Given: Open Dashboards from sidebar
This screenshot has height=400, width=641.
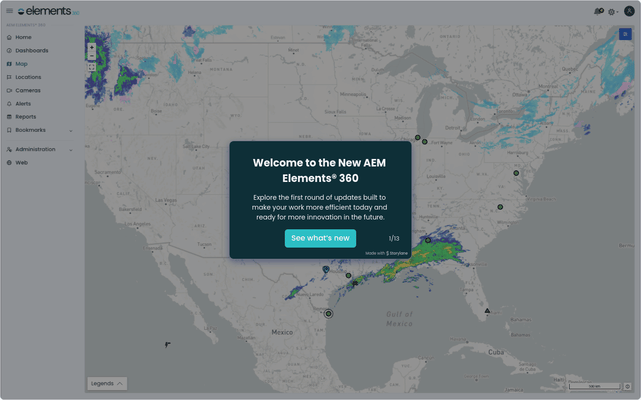Looking at the screenshot, I should tap(31, 50).
